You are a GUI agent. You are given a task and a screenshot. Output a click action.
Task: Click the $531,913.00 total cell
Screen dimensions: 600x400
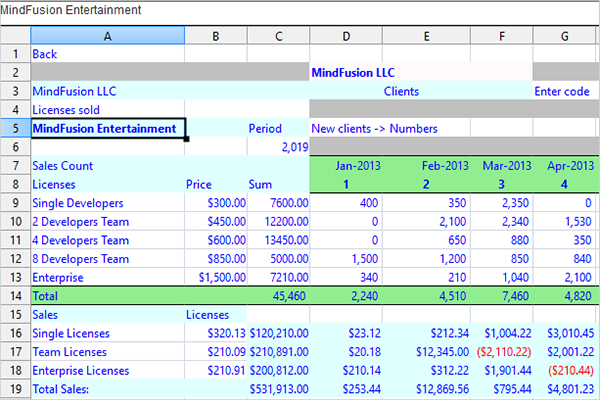click(278, 389)
